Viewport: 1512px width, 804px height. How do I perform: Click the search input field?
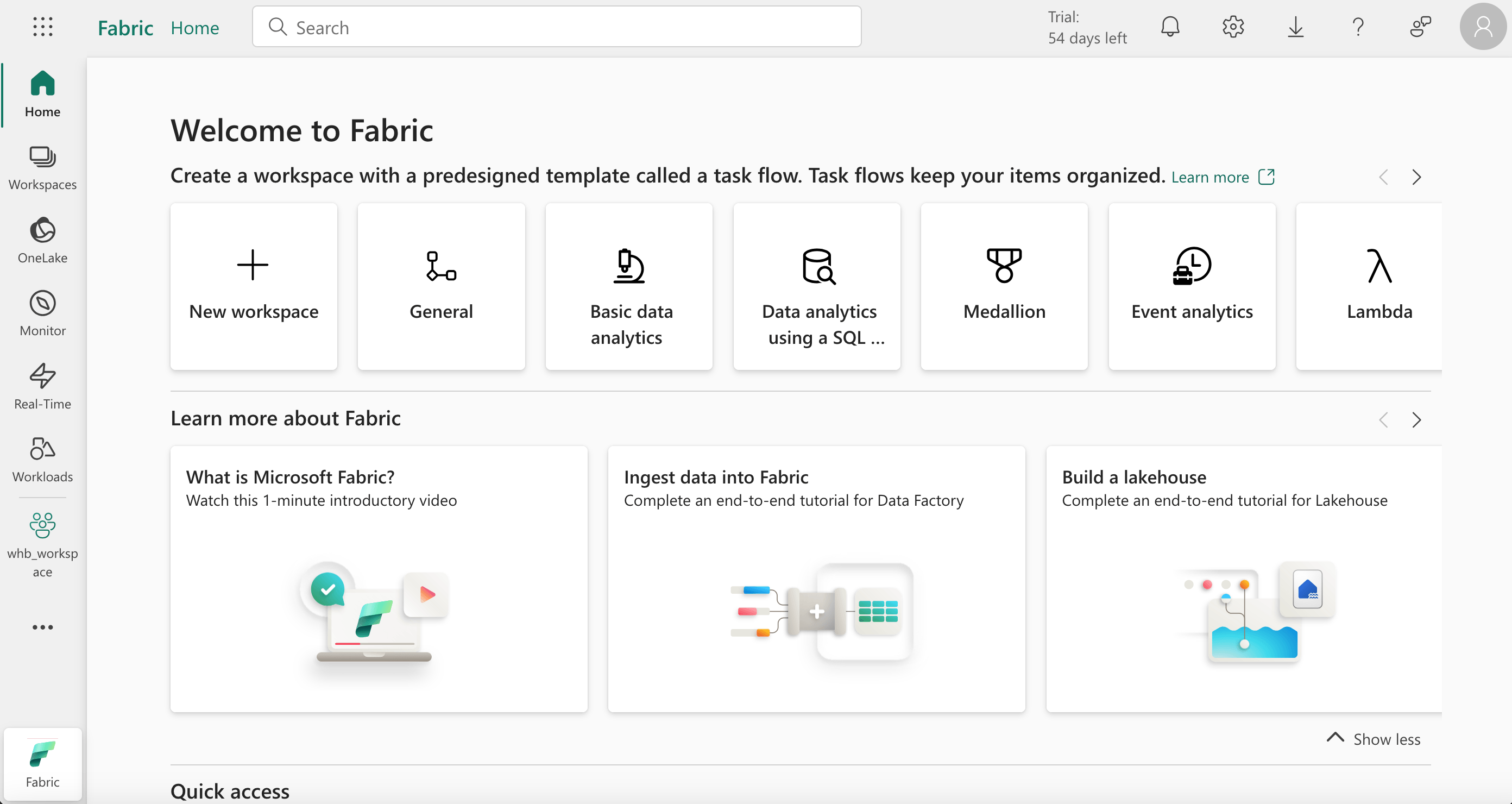(557, 27)
